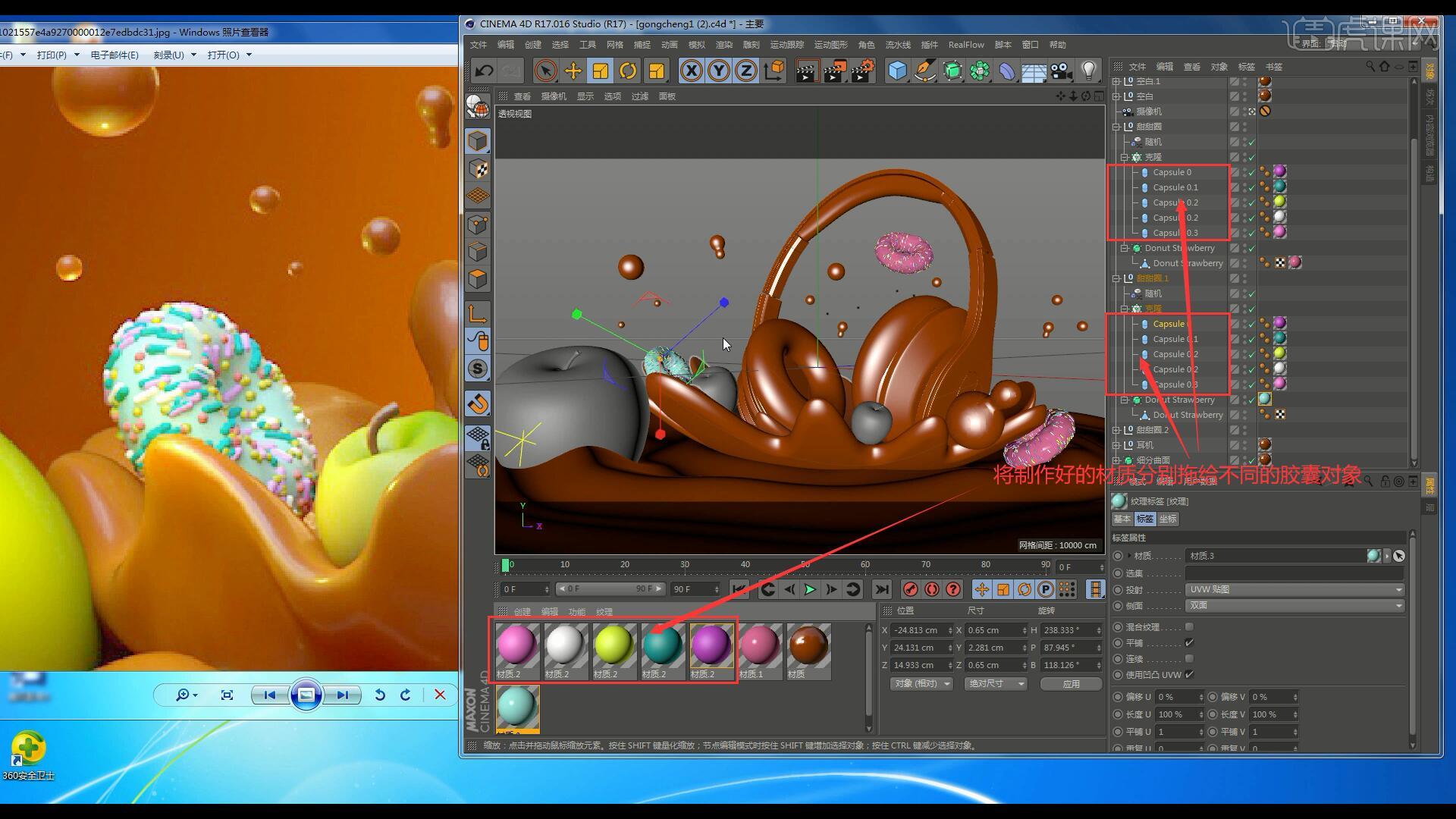Activate the Rotate tool
Image resolution: width=1456 pixels, height=819 pixels.
tap(628, 71)
